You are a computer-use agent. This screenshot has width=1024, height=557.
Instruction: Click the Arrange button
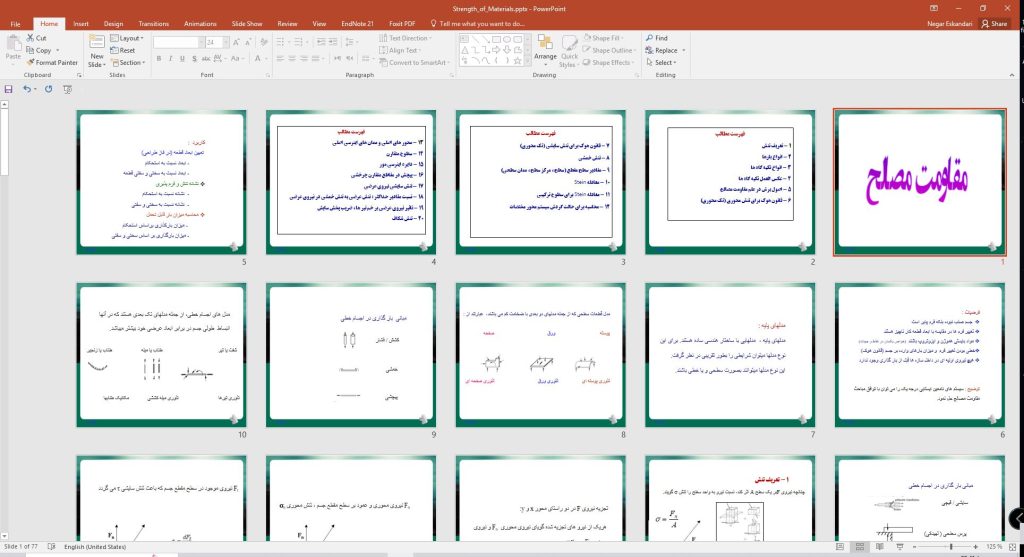pyautogui.click(x=545, y=49)
